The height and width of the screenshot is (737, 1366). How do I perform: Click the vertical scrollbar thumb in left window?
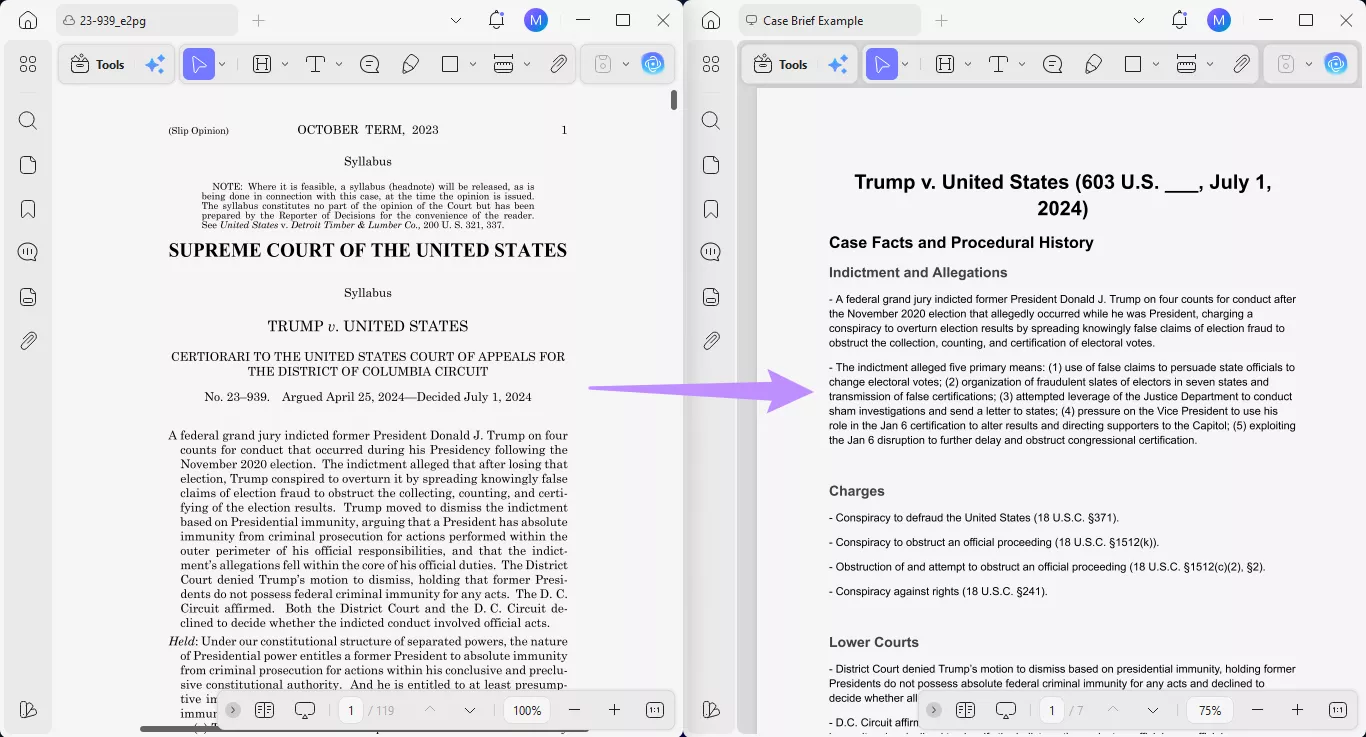(x=674, y=100)
